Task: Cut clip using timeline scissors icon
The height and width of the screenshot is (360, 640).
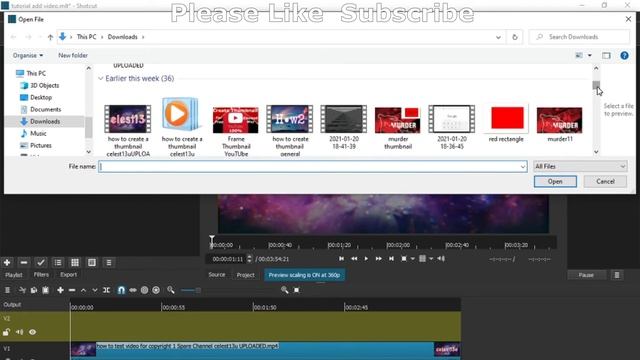Action: 22,290
